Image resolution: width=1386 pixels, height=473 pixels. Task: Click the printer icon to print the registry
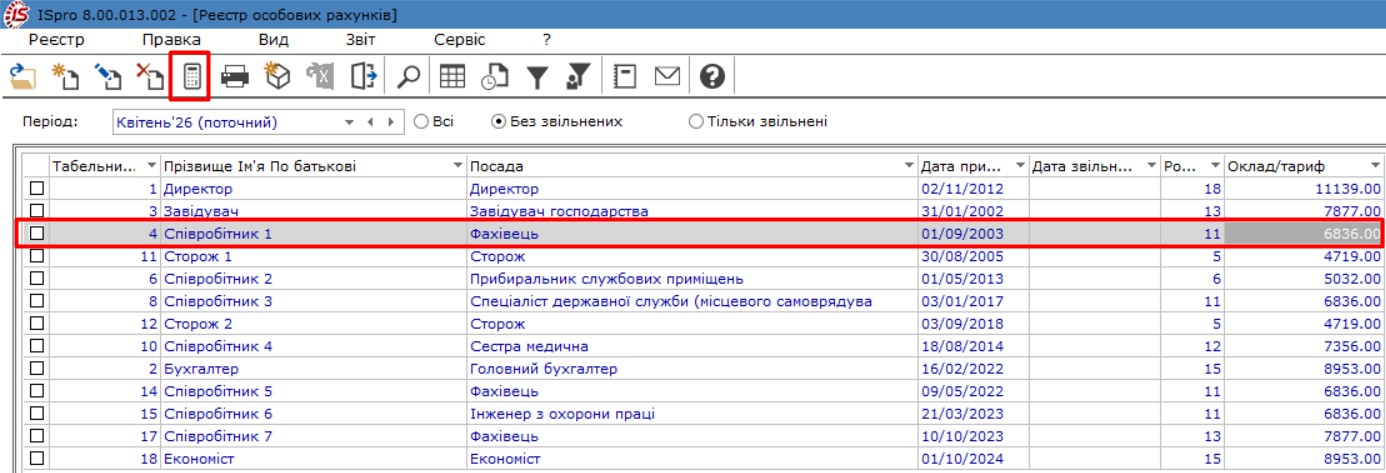(234, 77)
